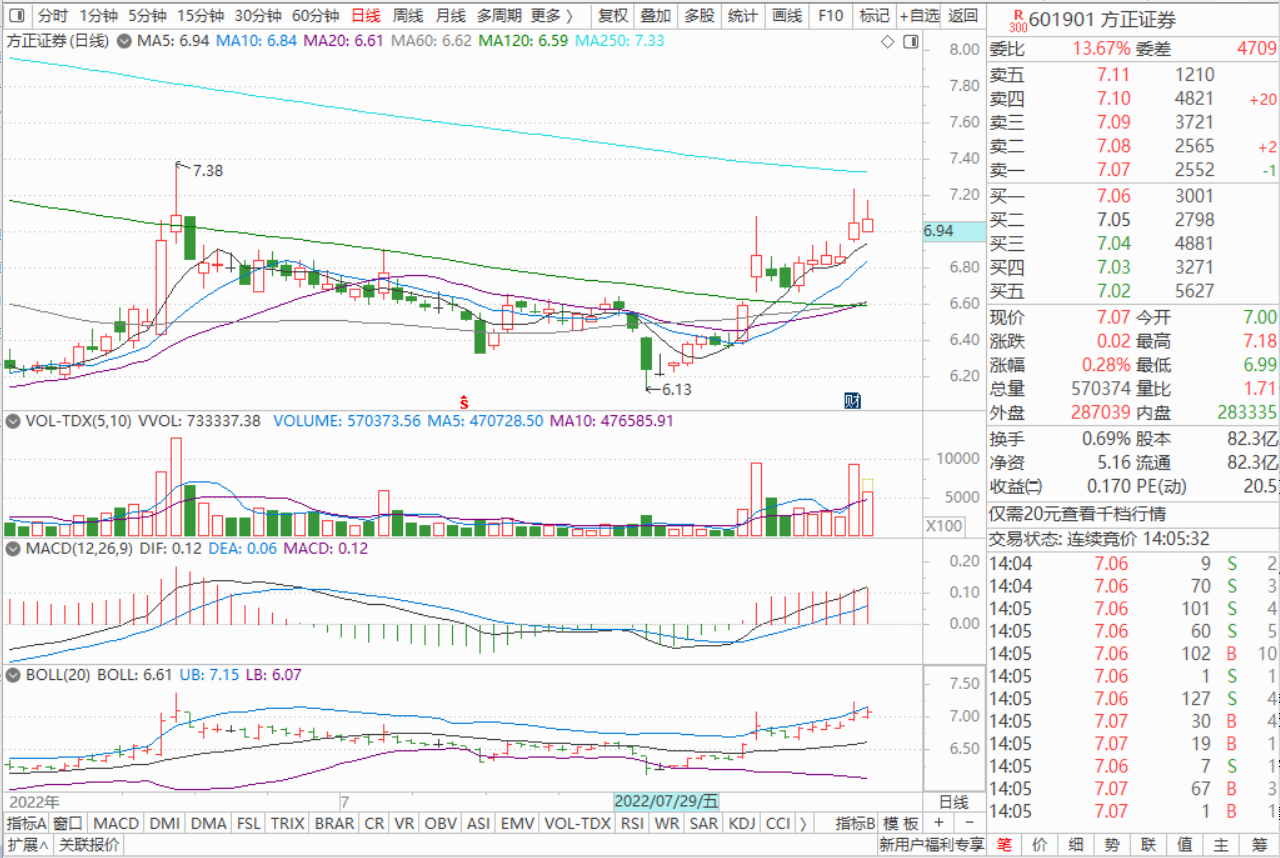Switch to the 1分钟 period
Screen dimensions: 1280x858
coord(98,16)
